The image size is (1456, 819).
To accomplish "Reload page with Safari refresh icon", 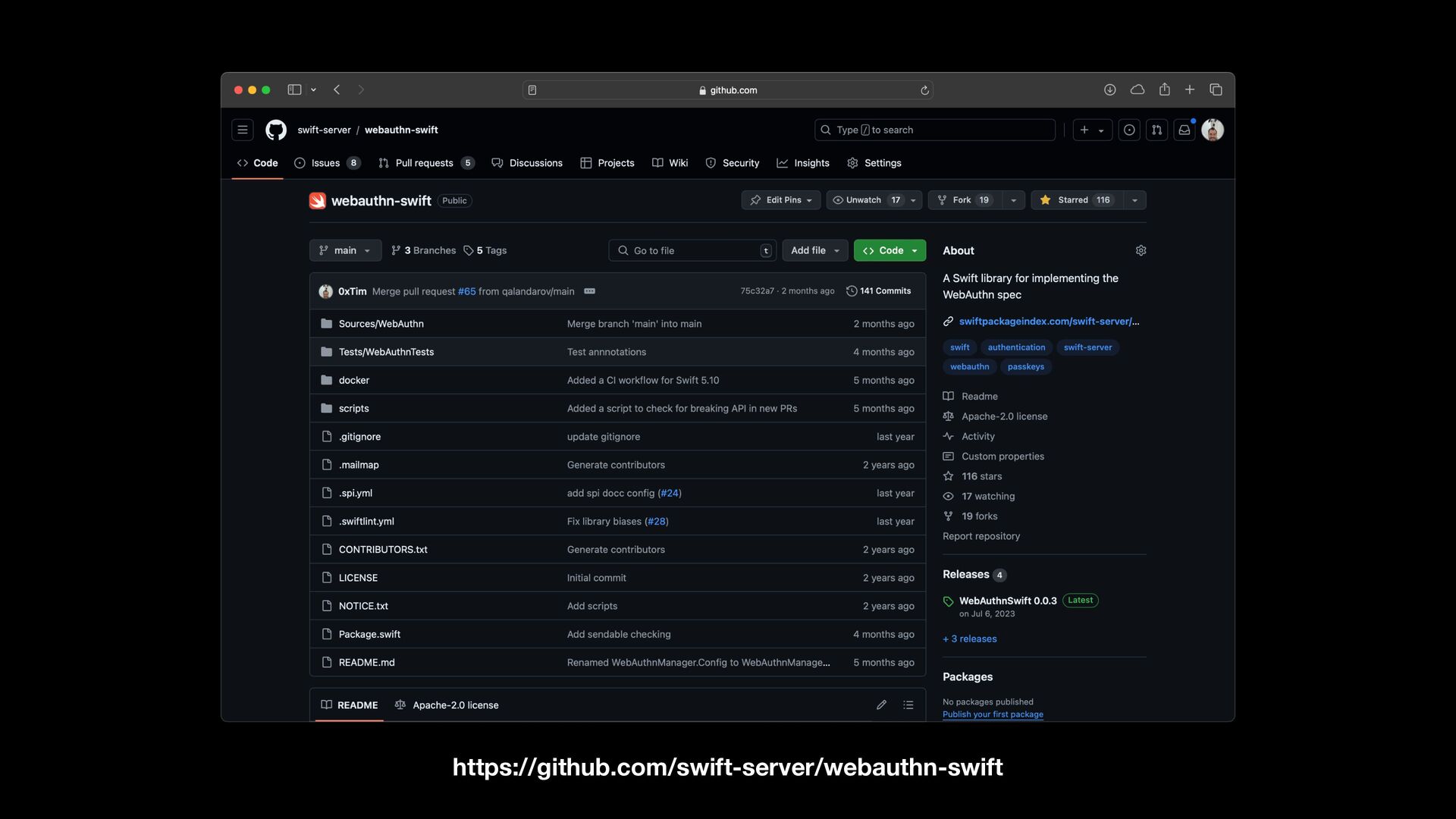I will click(x=924, y=90).
